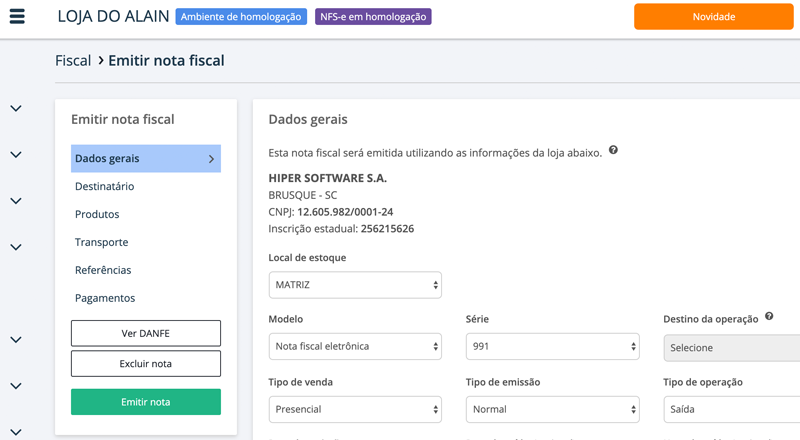Click the Novidade orange button
This screenshot has width=800, height=440.
(x=713, y=17)
